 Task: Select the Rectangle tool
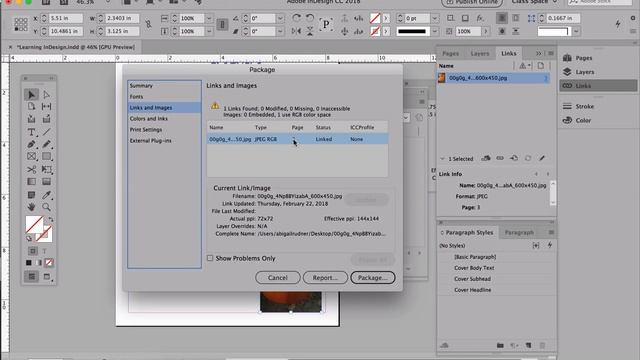tap(47, 156)
